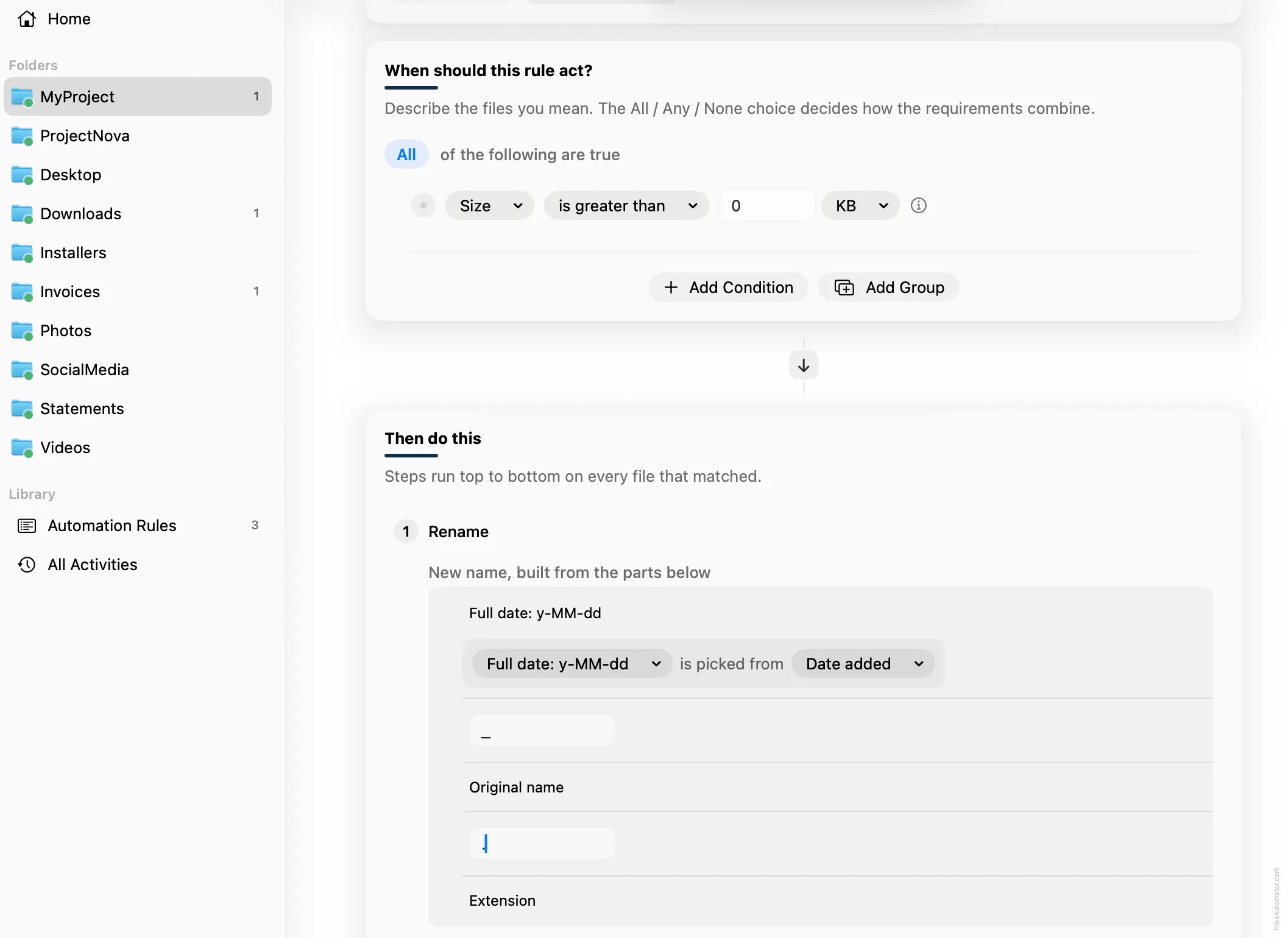Click the Downloads folder count badge
The image size is (1288, 938).
coord(257,214)
